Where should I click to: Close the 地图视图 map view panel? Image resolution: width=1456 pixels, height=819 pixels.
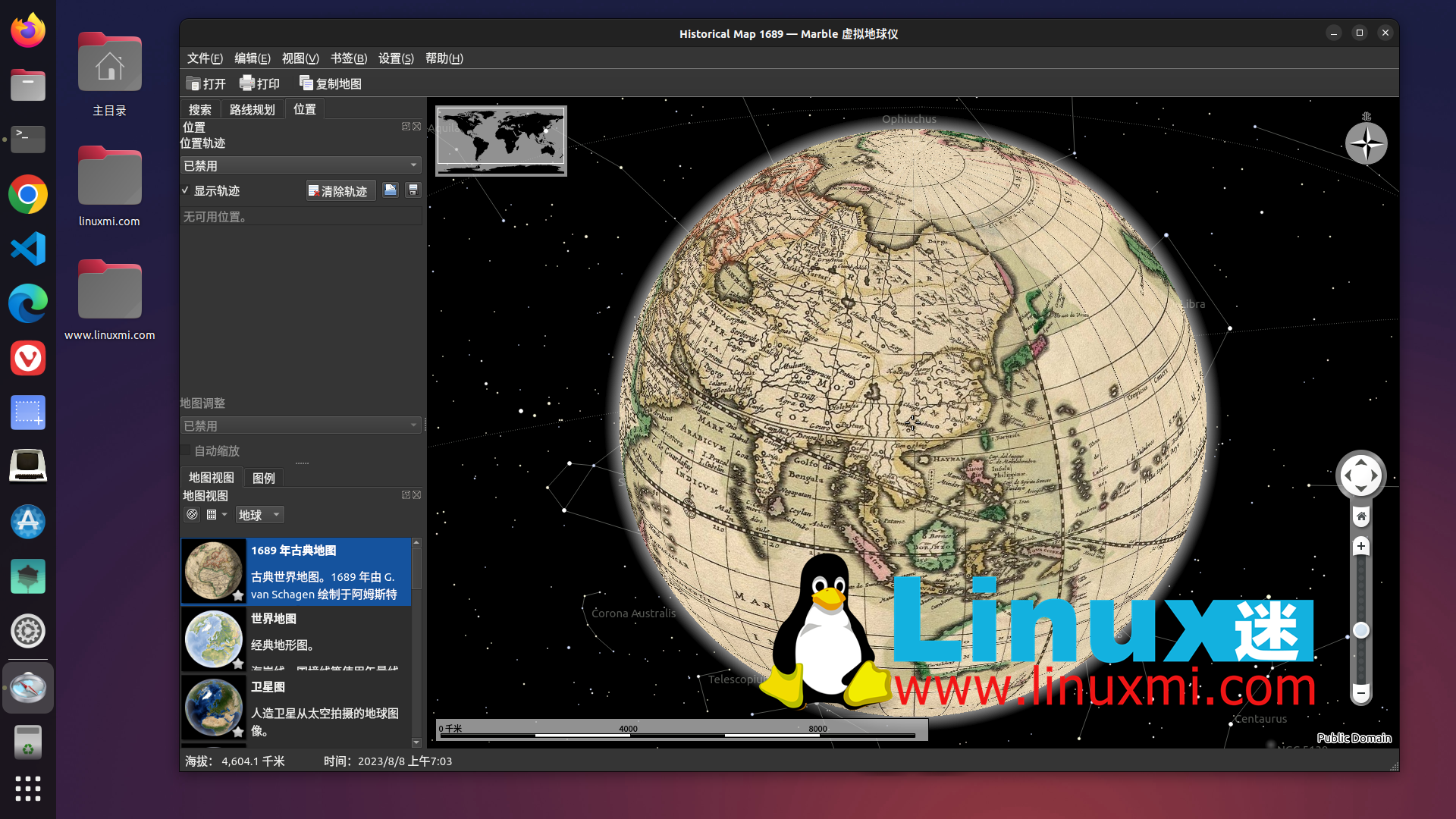coord(416,495)
